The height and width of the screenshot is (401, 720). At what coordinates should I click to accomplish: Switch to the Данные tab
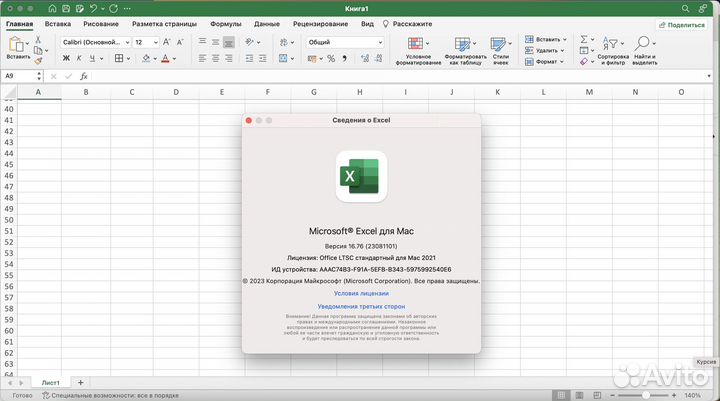tap(267, 24)
